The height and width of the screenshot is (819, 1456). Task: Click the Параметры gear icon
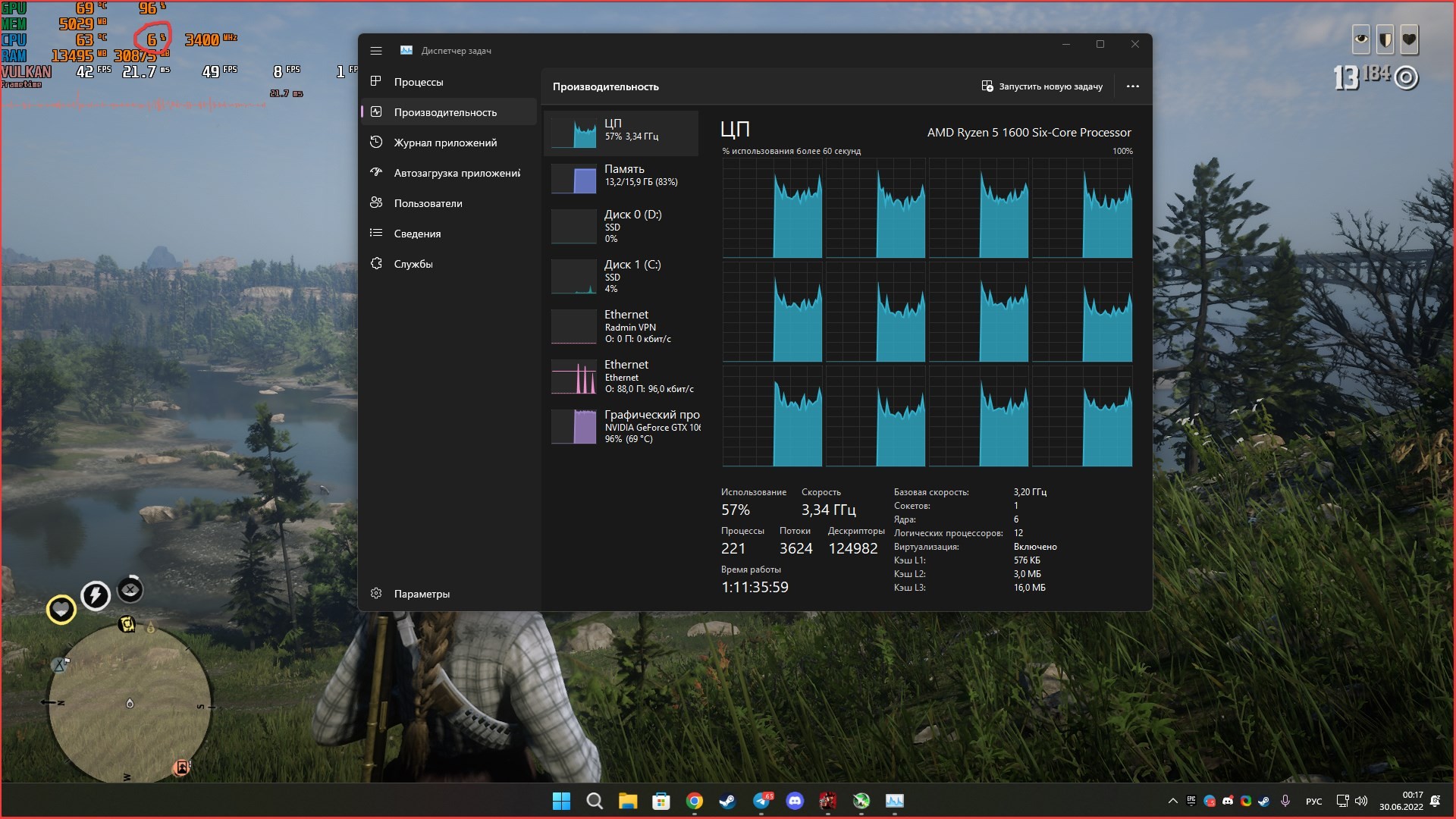[375, 593]
